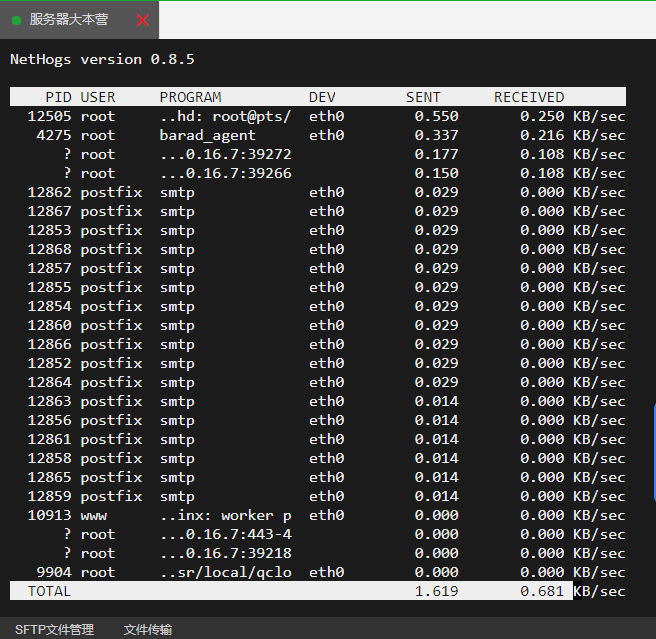Click PID 12855 postfix row
This screenshot has width=656, height=639.
pyautogui.click(x=318, y=287)
